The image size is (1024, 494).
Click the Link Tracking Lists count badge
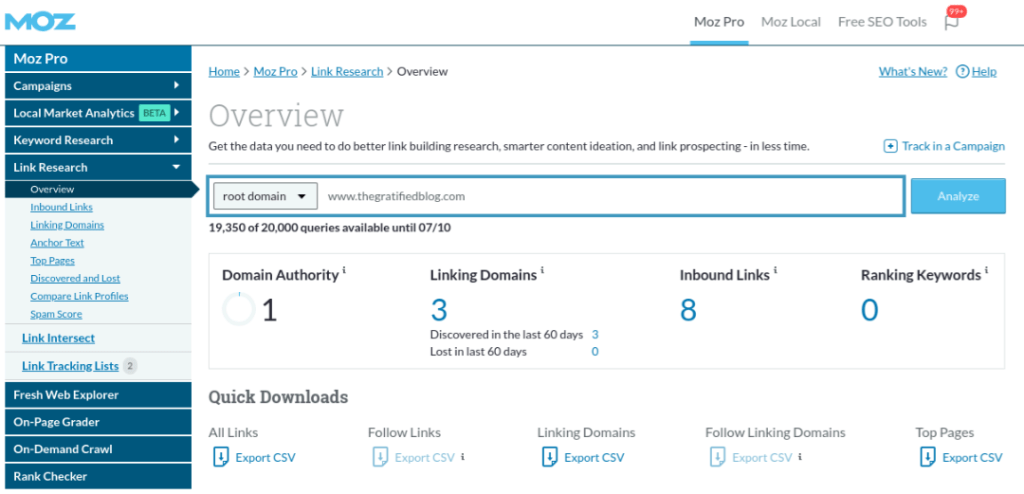[x=130, y=366]
